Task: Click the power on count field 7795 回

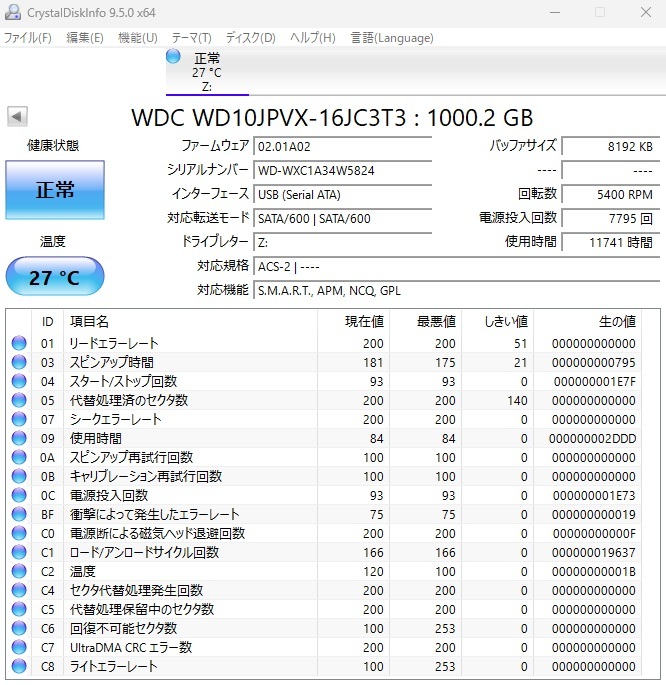Action: coord(611,218)
